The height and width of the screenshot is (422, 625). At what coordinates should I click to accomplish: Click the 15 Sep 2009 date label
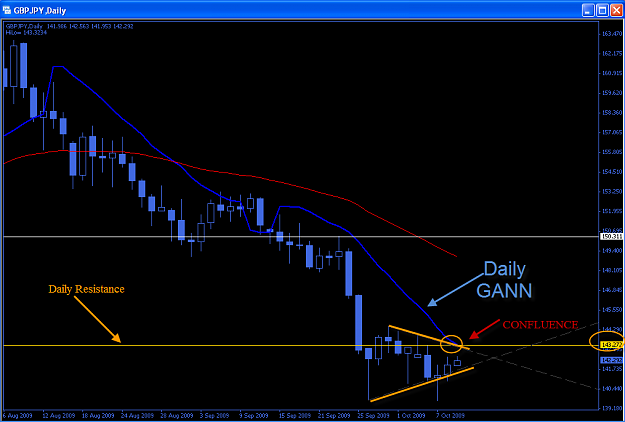[x=295, y=414]
